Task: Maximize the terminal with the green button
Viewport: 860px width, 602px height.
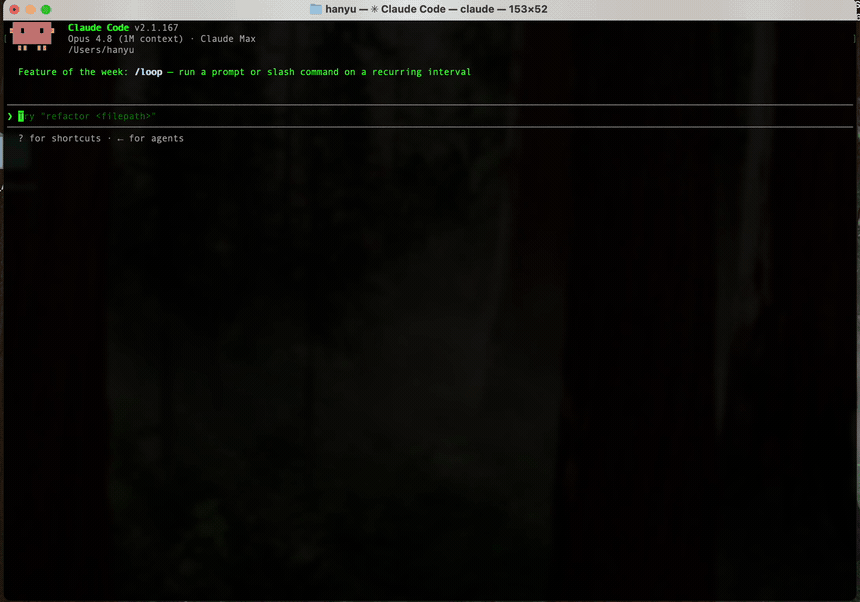Action: point(46,9)
